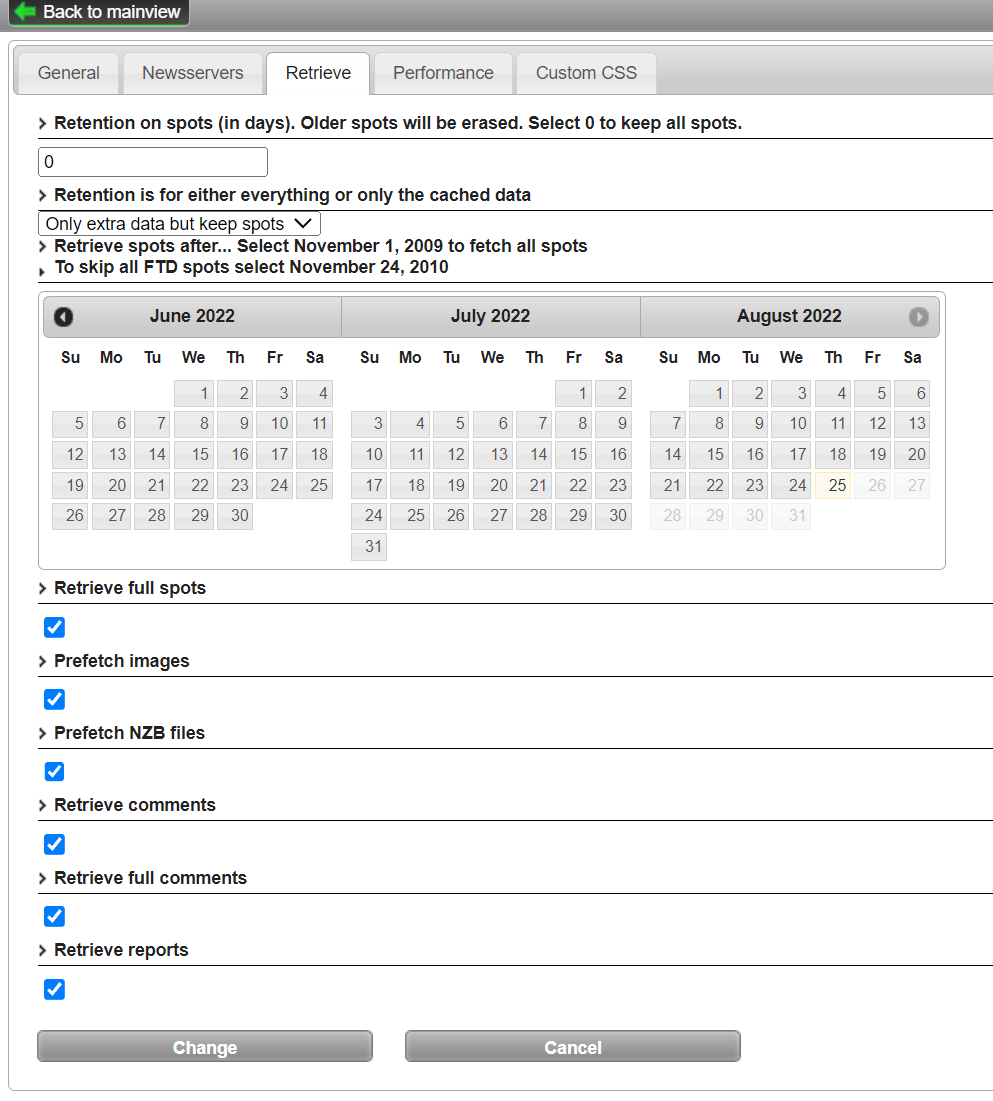Click the green back arrow icon
Viewport: 993px width, 1101px height.
23,12
